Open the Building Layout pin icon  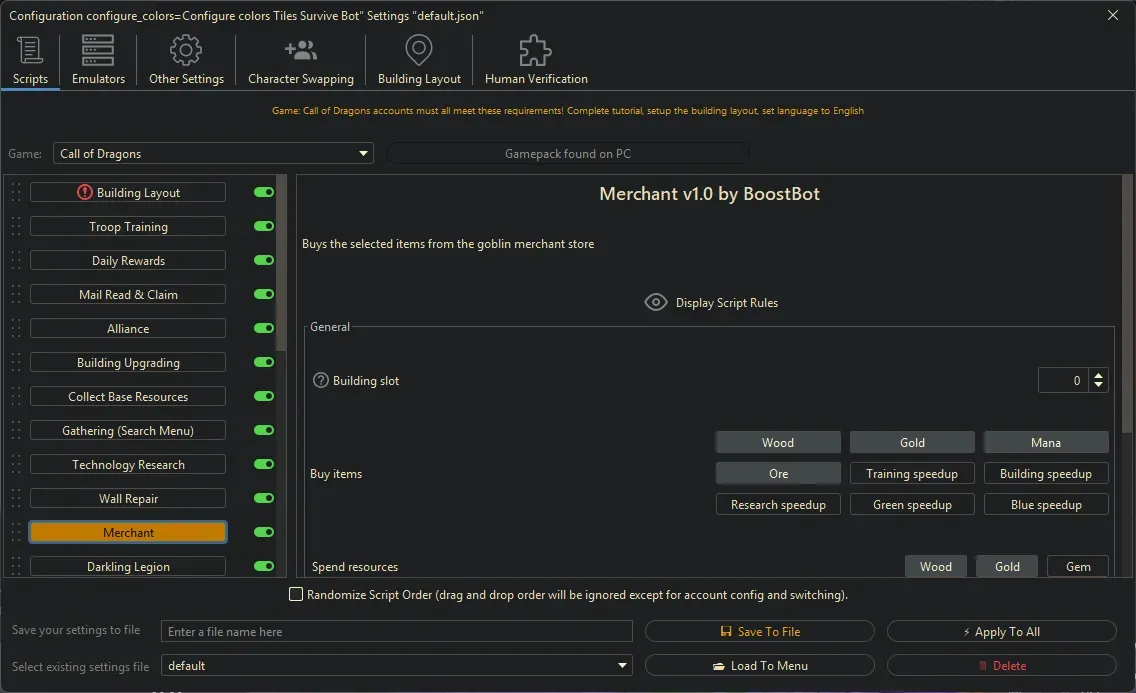click(x=418, y=49)
